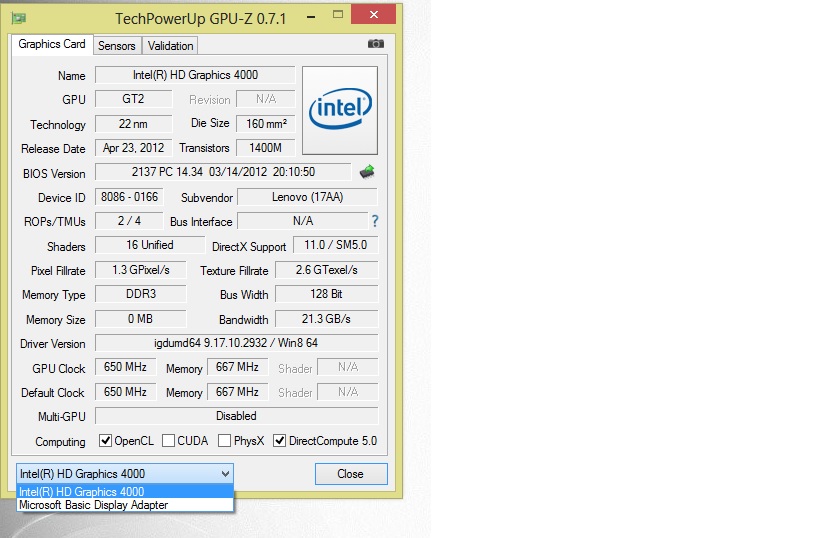Viewport: 819px width, 538px height.
Task: Click the Name field showing Intel(R) HD Graphics 4000
Action: click(195, 75)
